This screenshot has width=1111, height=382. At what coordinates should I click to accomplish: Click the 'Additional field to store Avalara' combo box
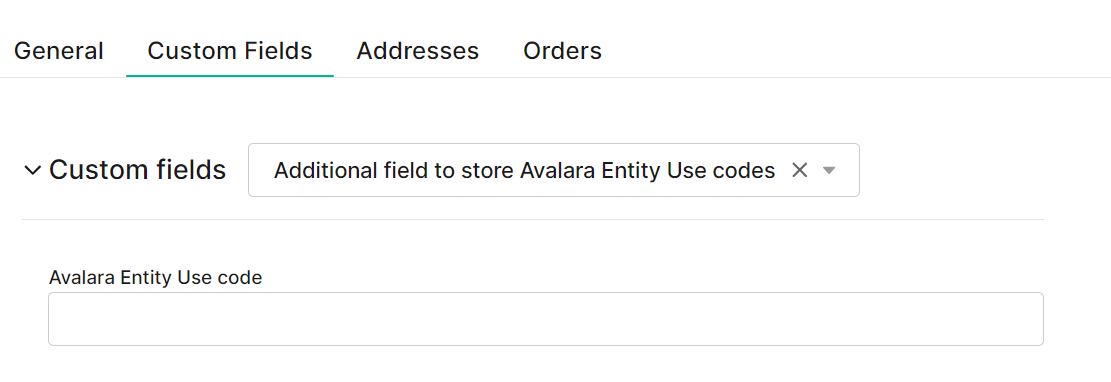(x=553, y=170)
